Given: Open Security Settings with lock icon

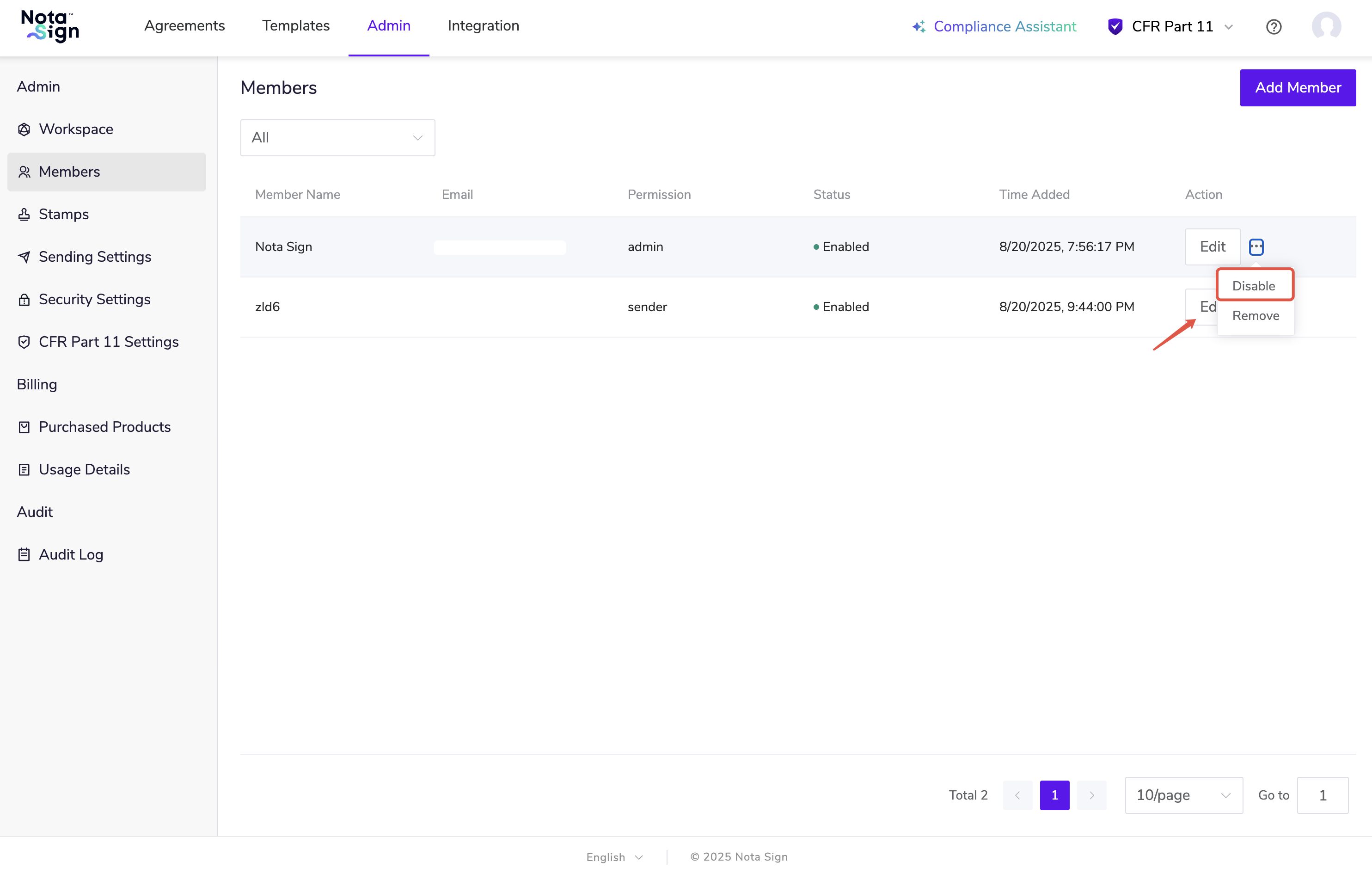Looking at the screenshot, I should point(94,299).
